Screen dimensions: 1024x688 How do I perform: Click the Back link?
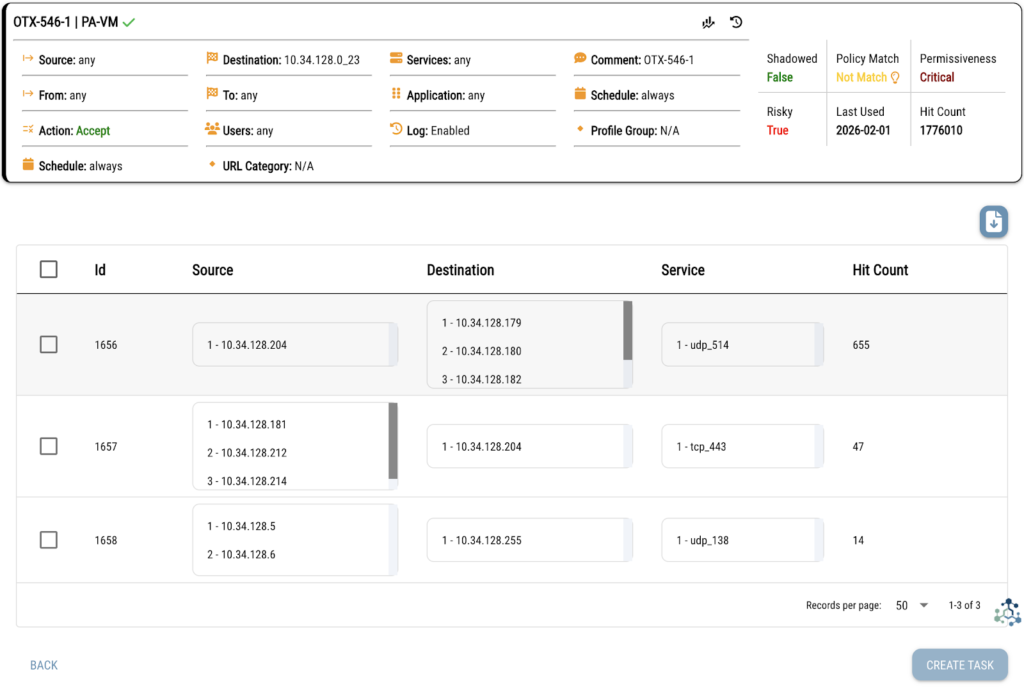[44, 665]
